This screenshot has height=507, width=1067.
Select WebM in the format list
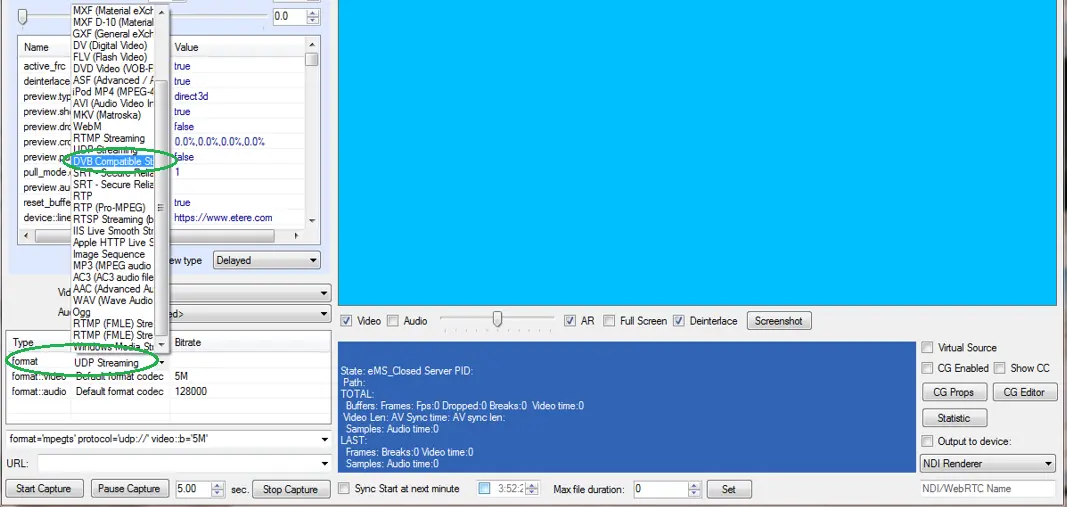pyautogui.click(x=88, y=127)
